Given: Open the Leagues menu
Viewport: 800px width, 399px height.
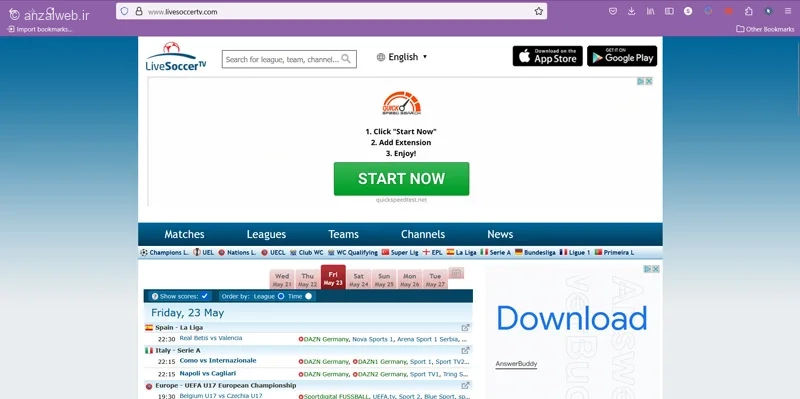Looking at the screenshot, I should (x=266, y=234).
